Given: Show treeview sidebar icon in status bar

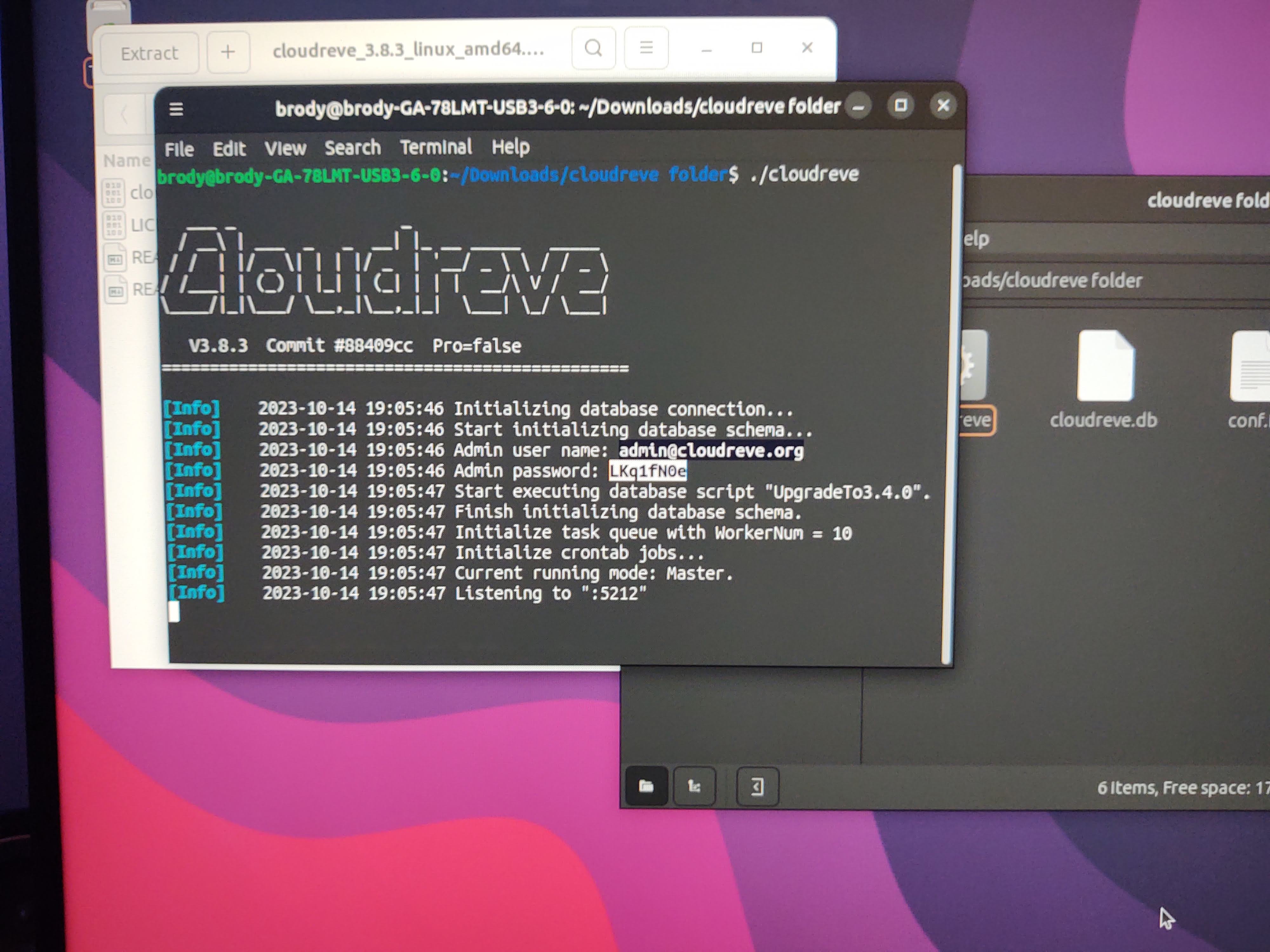Looking at the screenshot, I should (694, 786).
